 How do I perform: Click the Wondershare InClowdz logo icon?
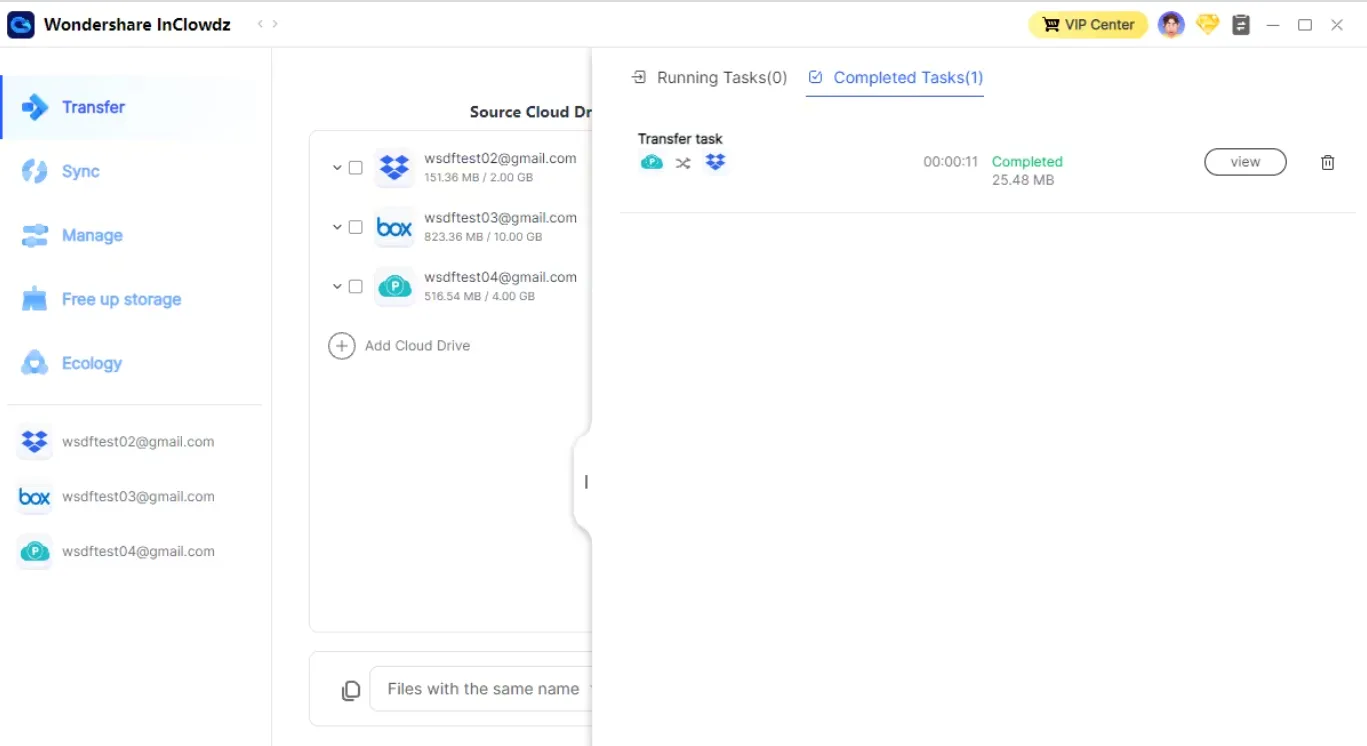point(21,24)
